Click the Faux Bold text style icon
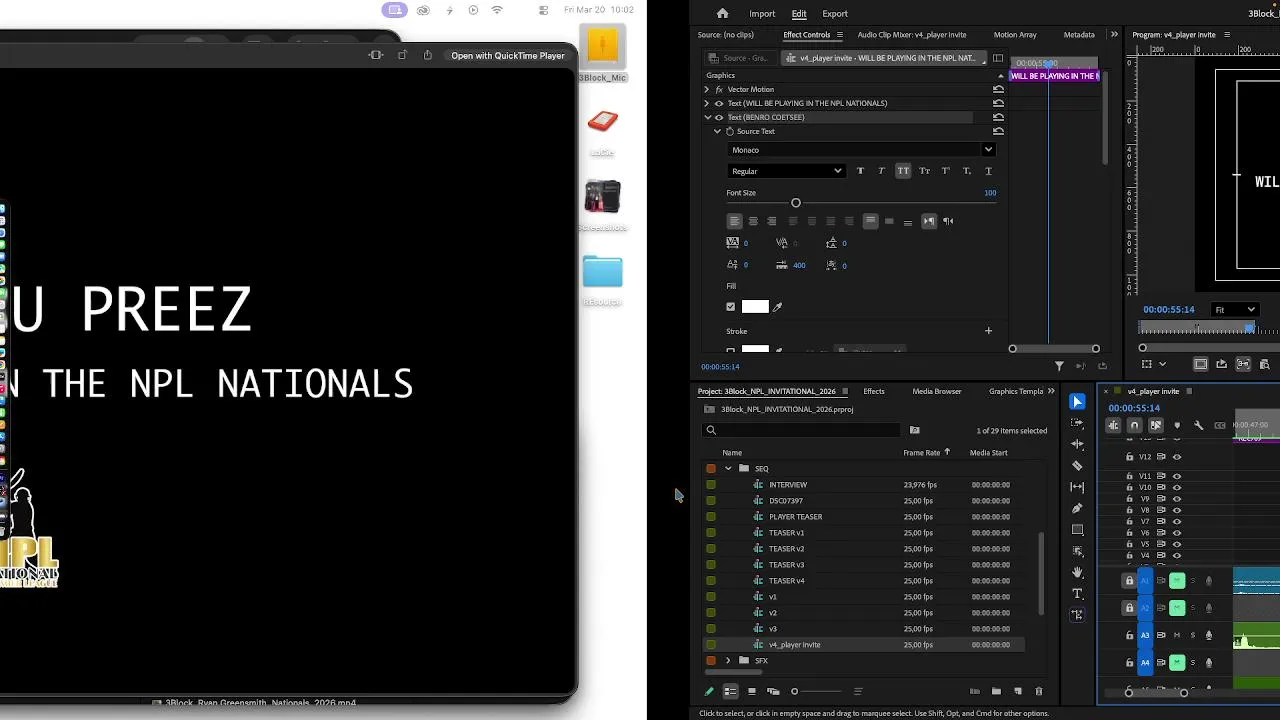This screenshot has height=720, width=1280. (860, 171)
